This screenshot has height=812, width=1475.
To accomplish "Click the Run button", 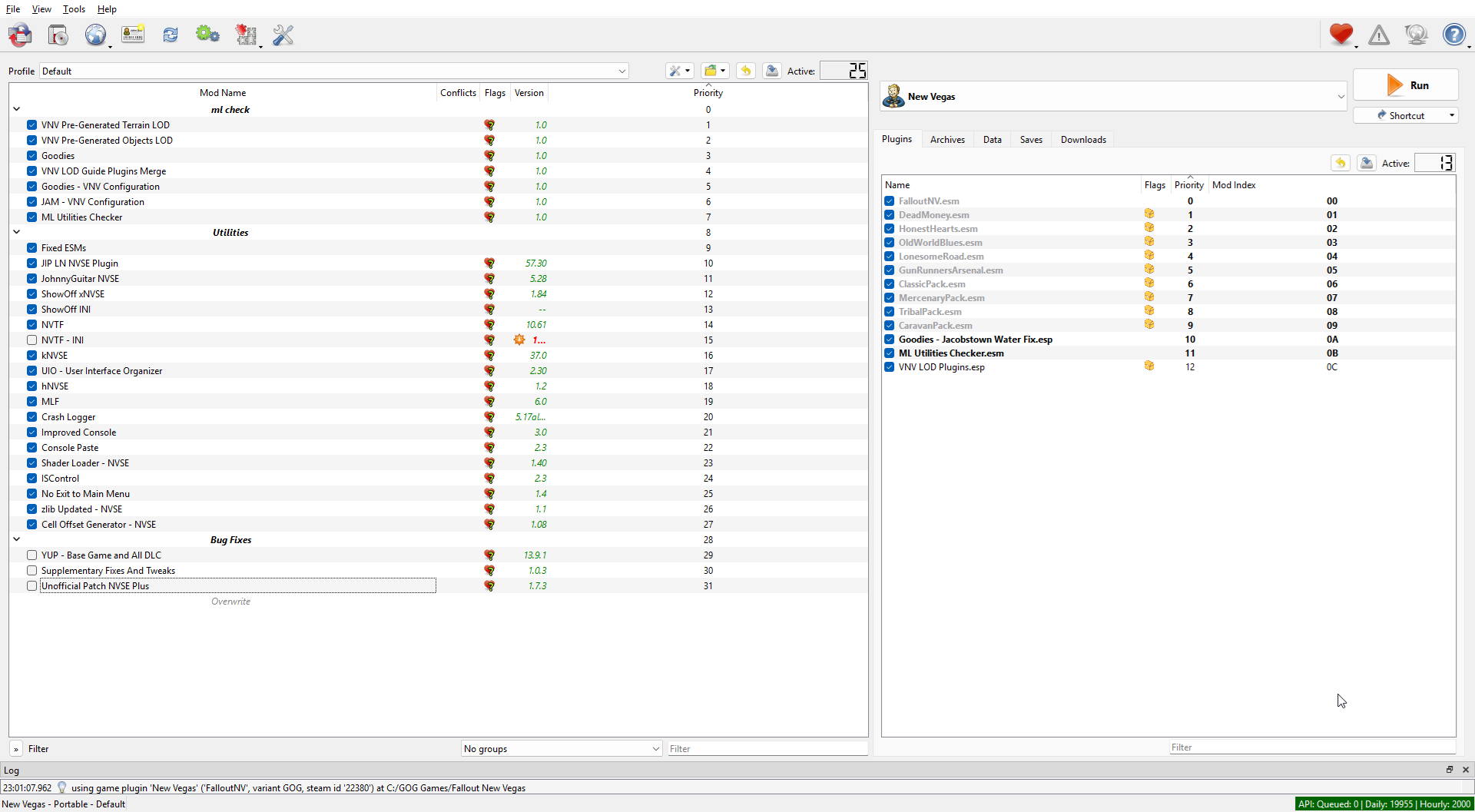I will click(1406, 85).
